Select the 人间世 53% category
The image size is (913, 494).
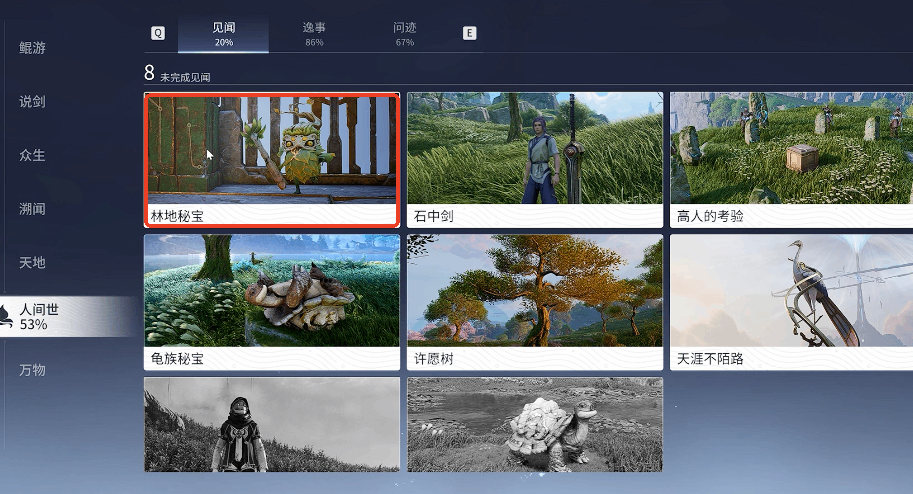(69, 316)
